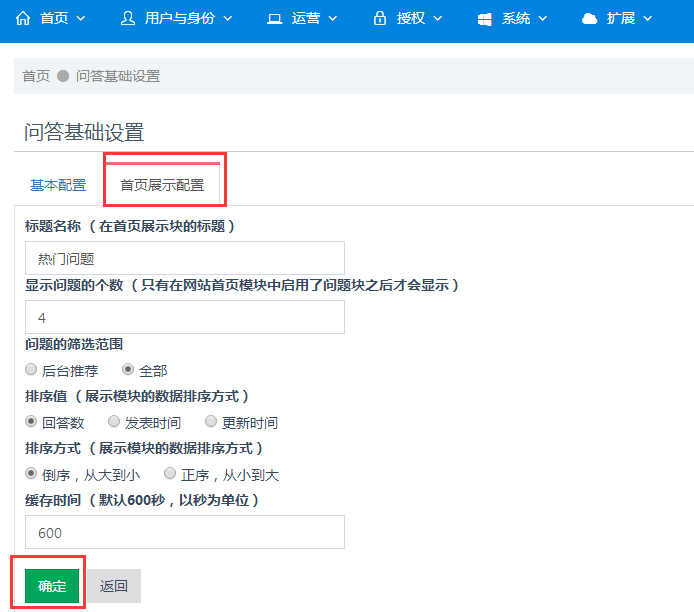Go to 首页 breadcrumb link
Screen dimensions: 694x612
point(36,76)
